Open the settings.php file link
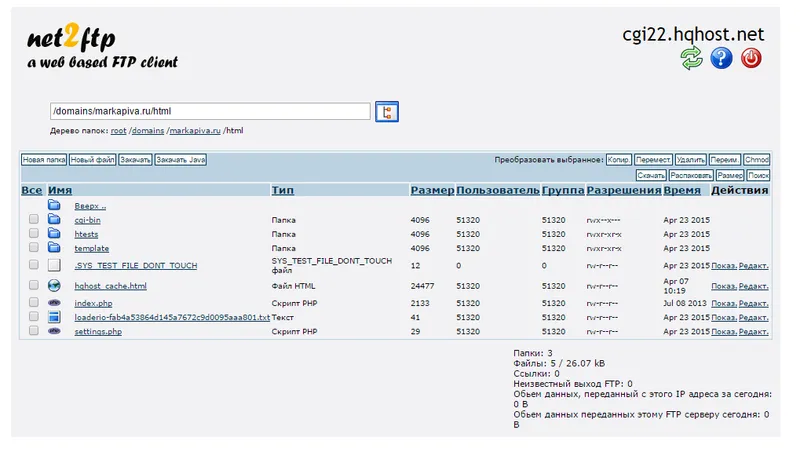Viewport: 800px width, 473px height. click(x=98, y=332)
